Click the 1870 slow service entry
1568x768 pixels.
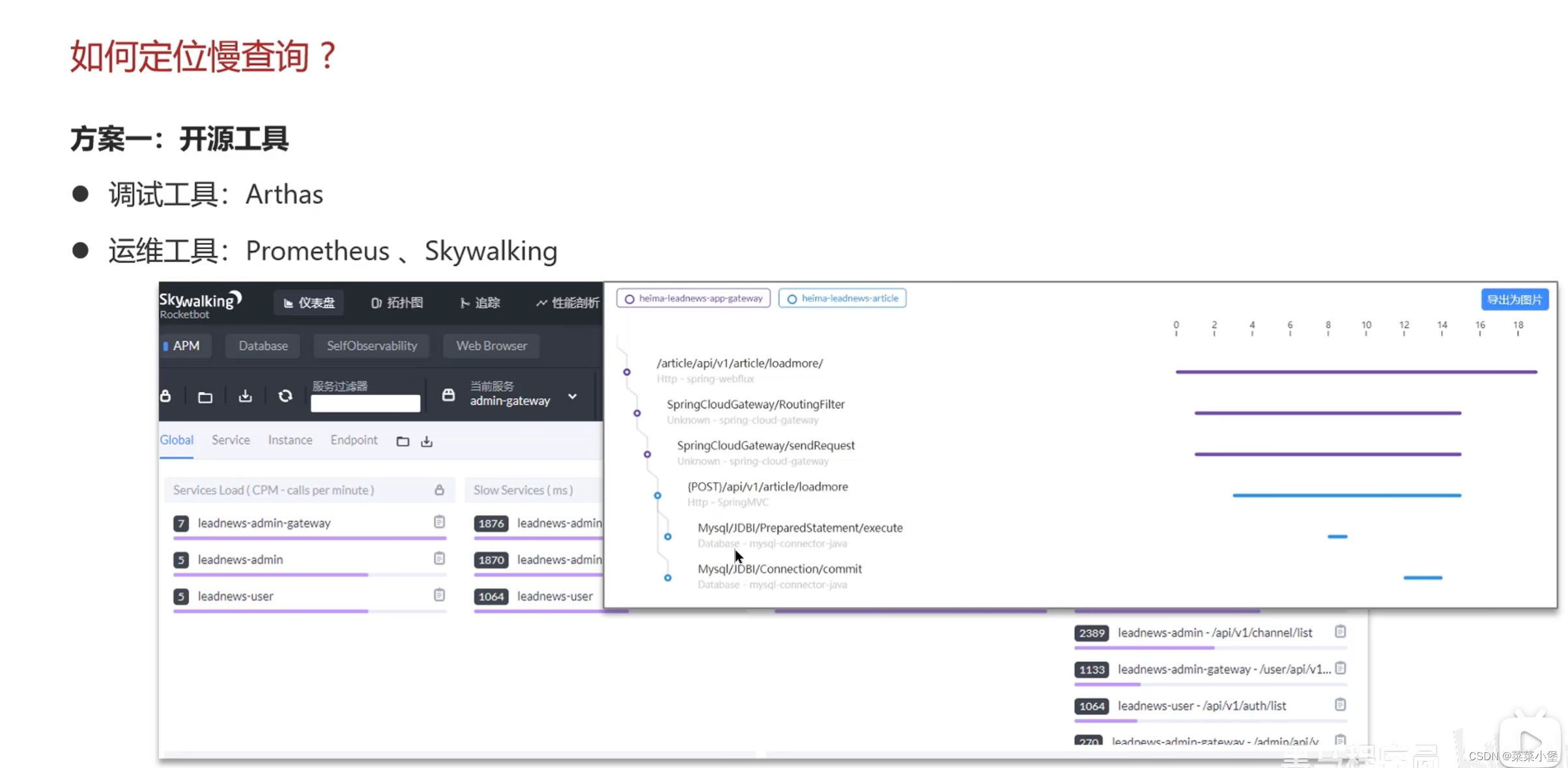[x=538, y=560]
